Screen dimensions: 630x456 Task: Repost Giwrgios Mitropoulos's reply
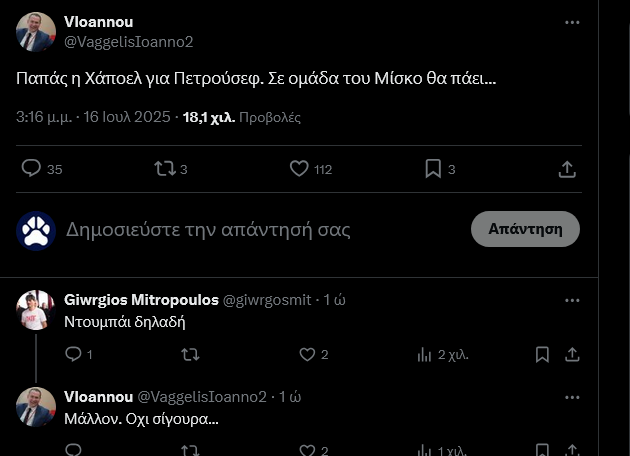pyautogui.click(x=190, y=354)
